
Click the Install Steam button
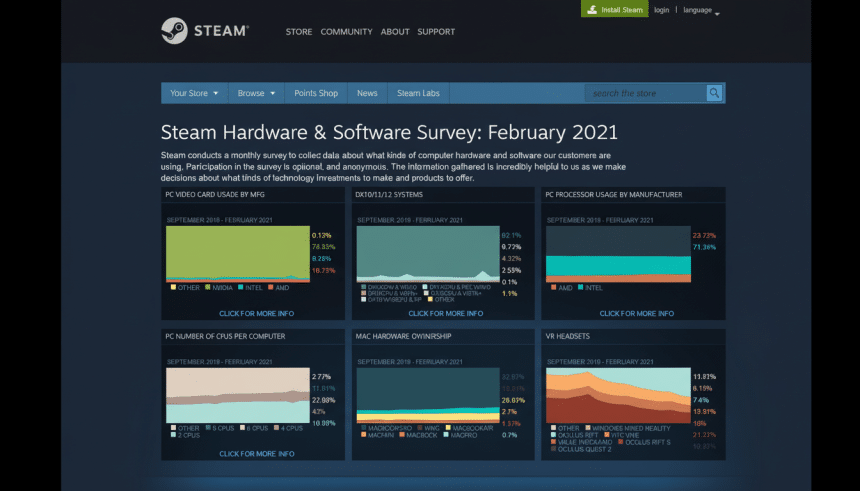click(x=614, y=9)
